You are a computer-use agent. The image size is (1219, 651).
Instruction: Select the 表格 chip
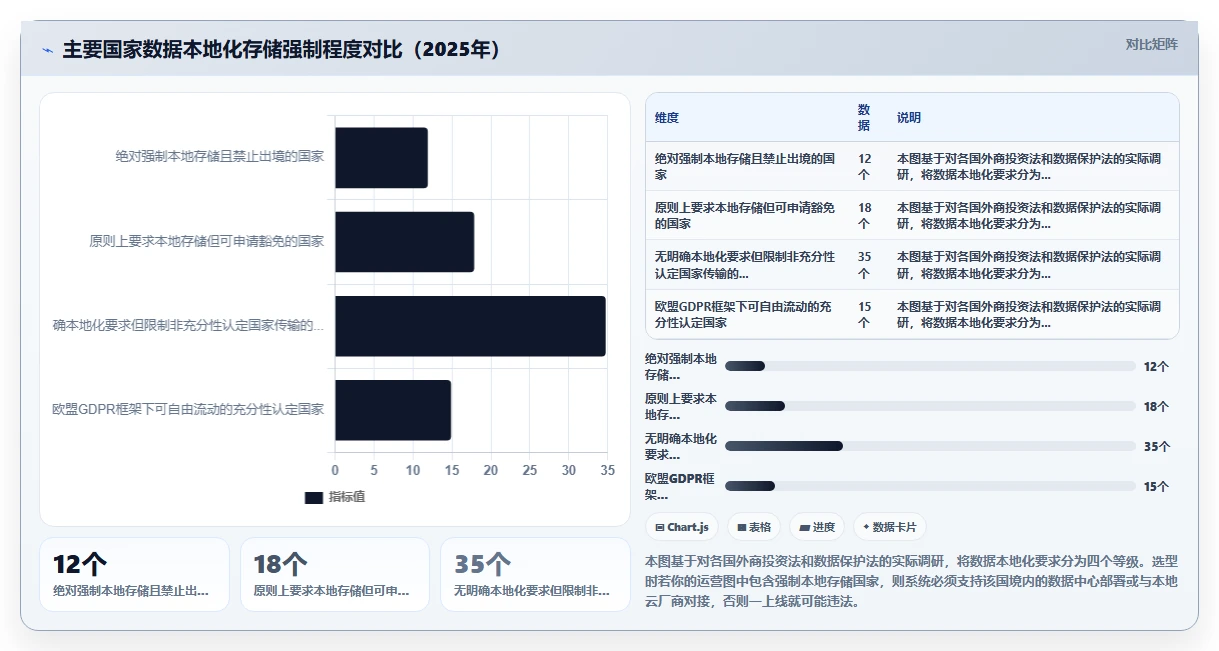point(753,527)
